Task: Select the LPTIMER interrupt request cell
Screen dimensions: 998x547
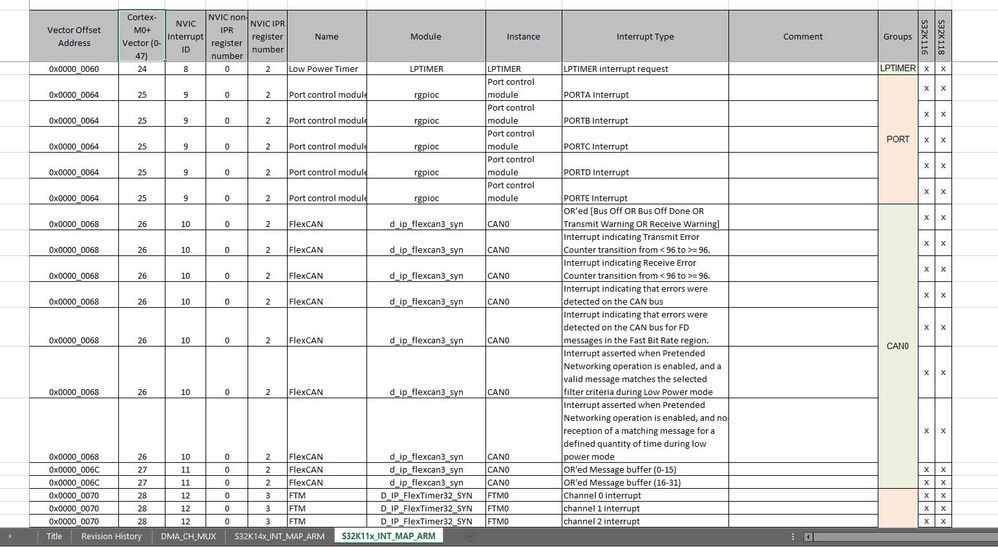Action: click(x=645, y=69)
